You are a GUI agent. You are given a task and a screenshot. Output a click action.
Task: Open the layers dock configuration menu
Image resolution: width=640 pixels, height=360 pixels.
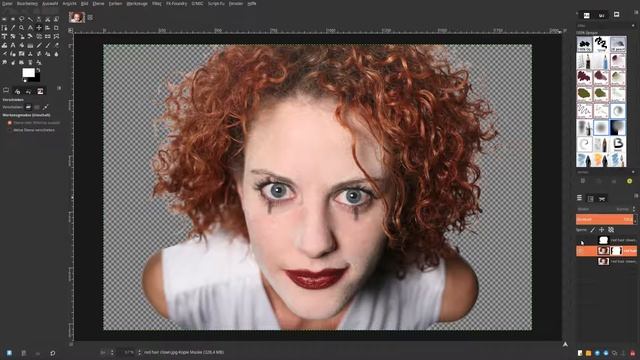tap(636, 196)
